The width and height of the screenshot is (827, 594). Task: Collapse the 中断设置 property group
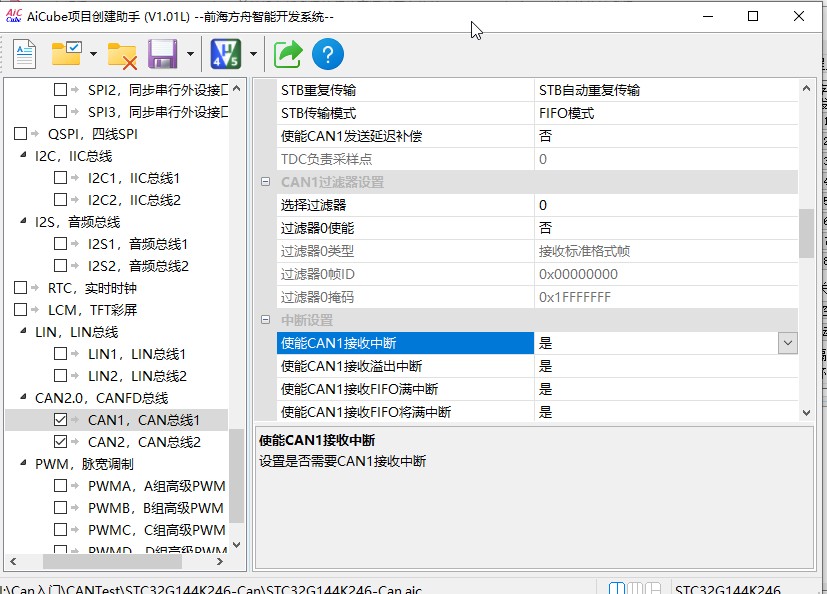(265, 320)
